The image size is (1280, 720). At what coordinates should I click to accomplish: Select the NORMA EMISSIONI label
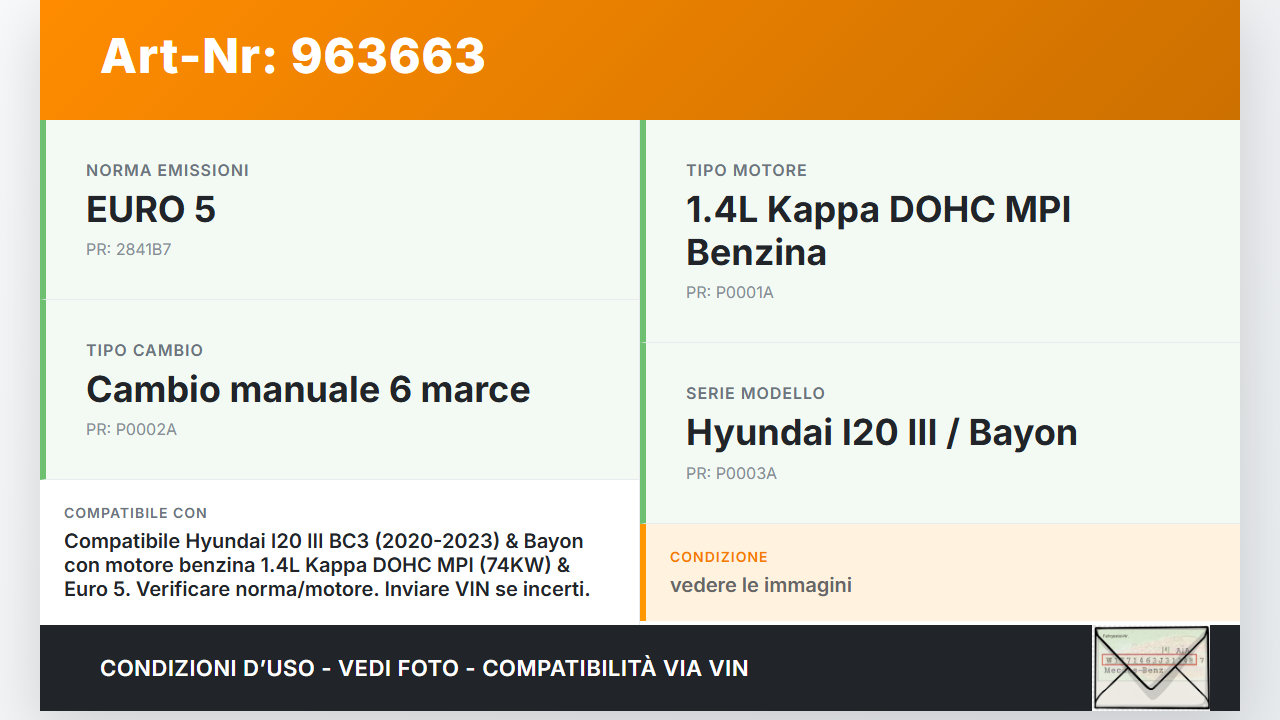167,171
